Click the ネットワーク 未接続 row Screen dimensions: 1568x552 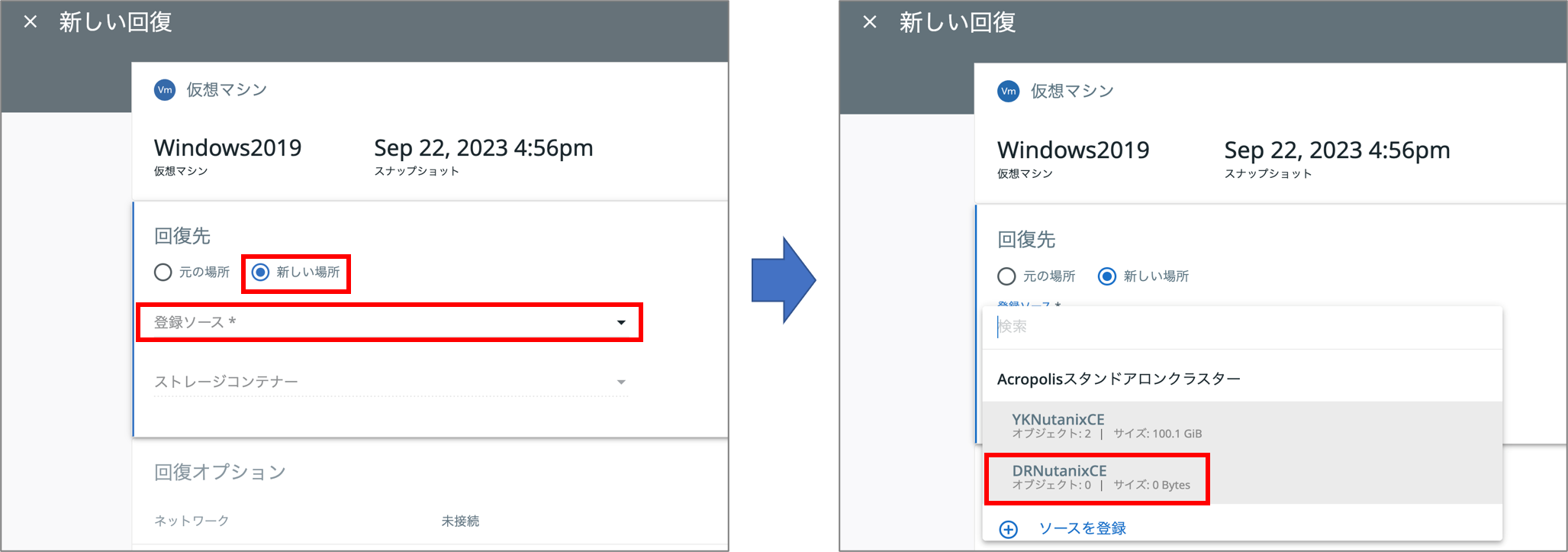pos(431,521)
